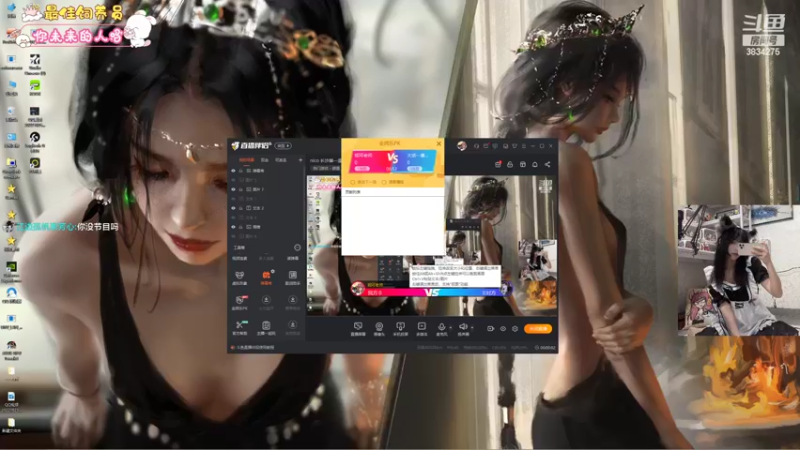
Task: Toggle the preview eye icon near the stream button
Action: tap(503, 329)
